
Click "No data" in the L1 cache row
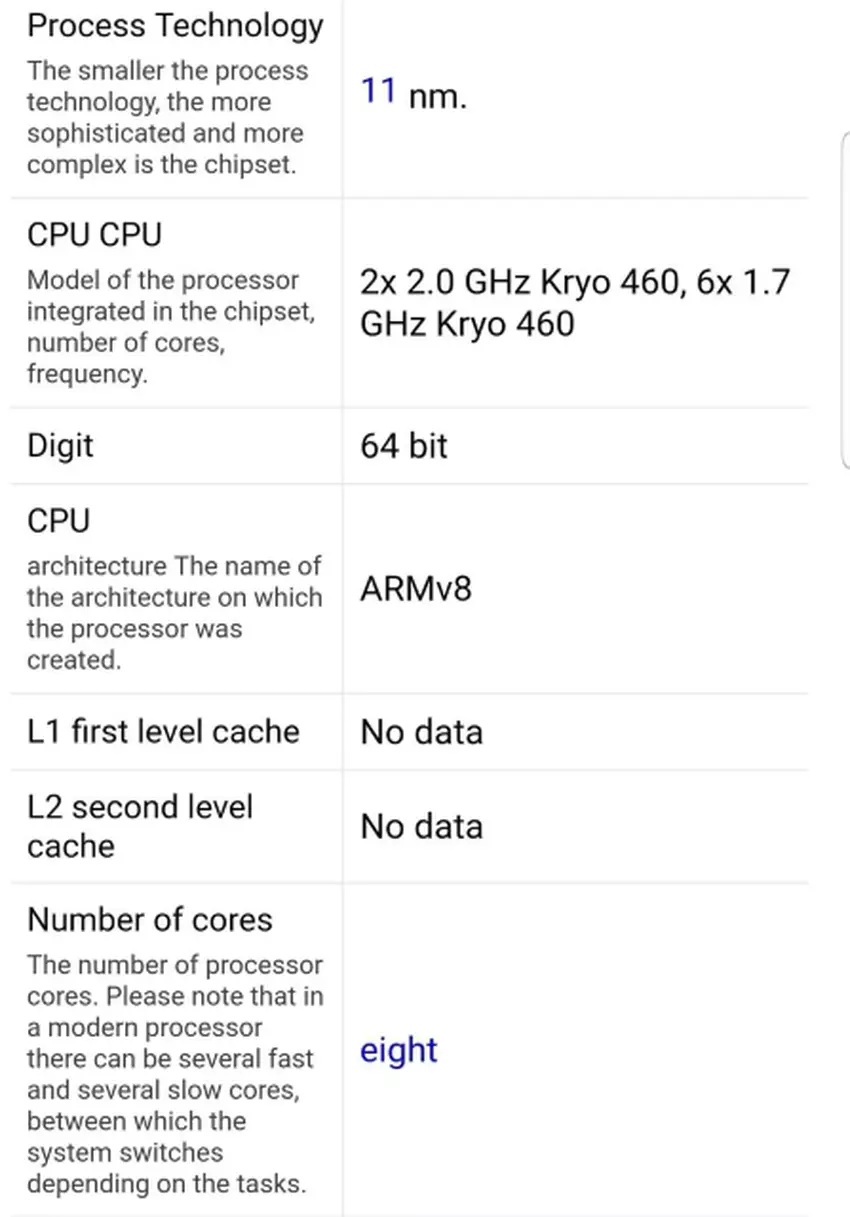pos(421,732)
